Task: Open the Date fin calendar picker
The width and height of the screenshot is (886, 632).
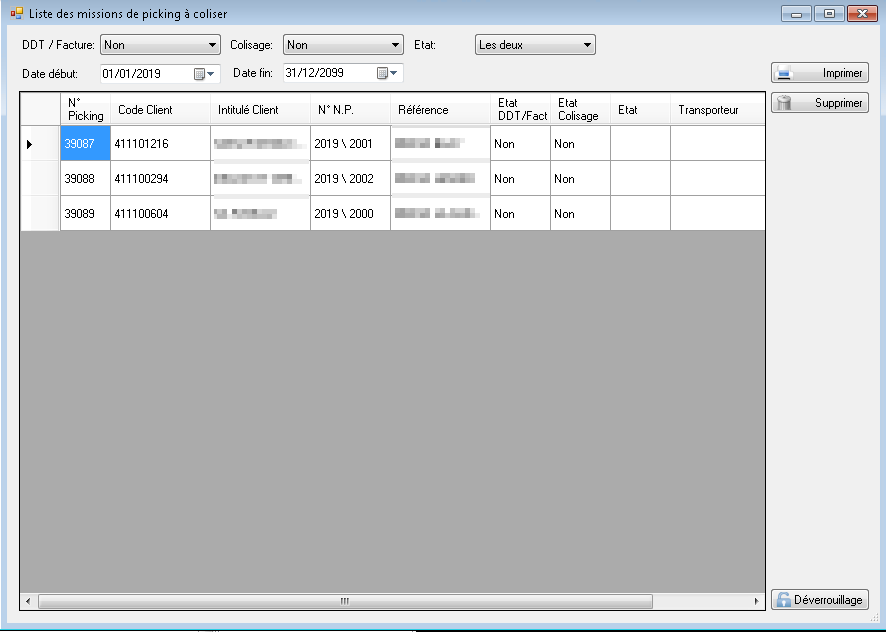Action: [x=388, y=73]
